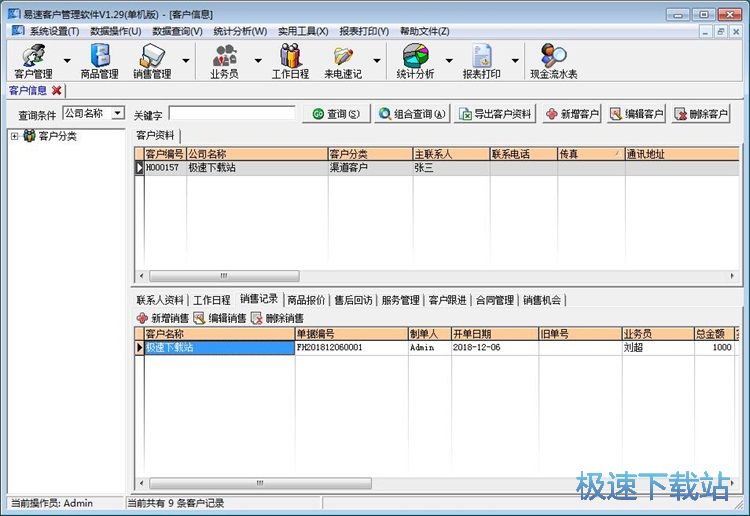Click the 查询(S) button
This screenshot has height=516, width=750.
pos(336,114)
